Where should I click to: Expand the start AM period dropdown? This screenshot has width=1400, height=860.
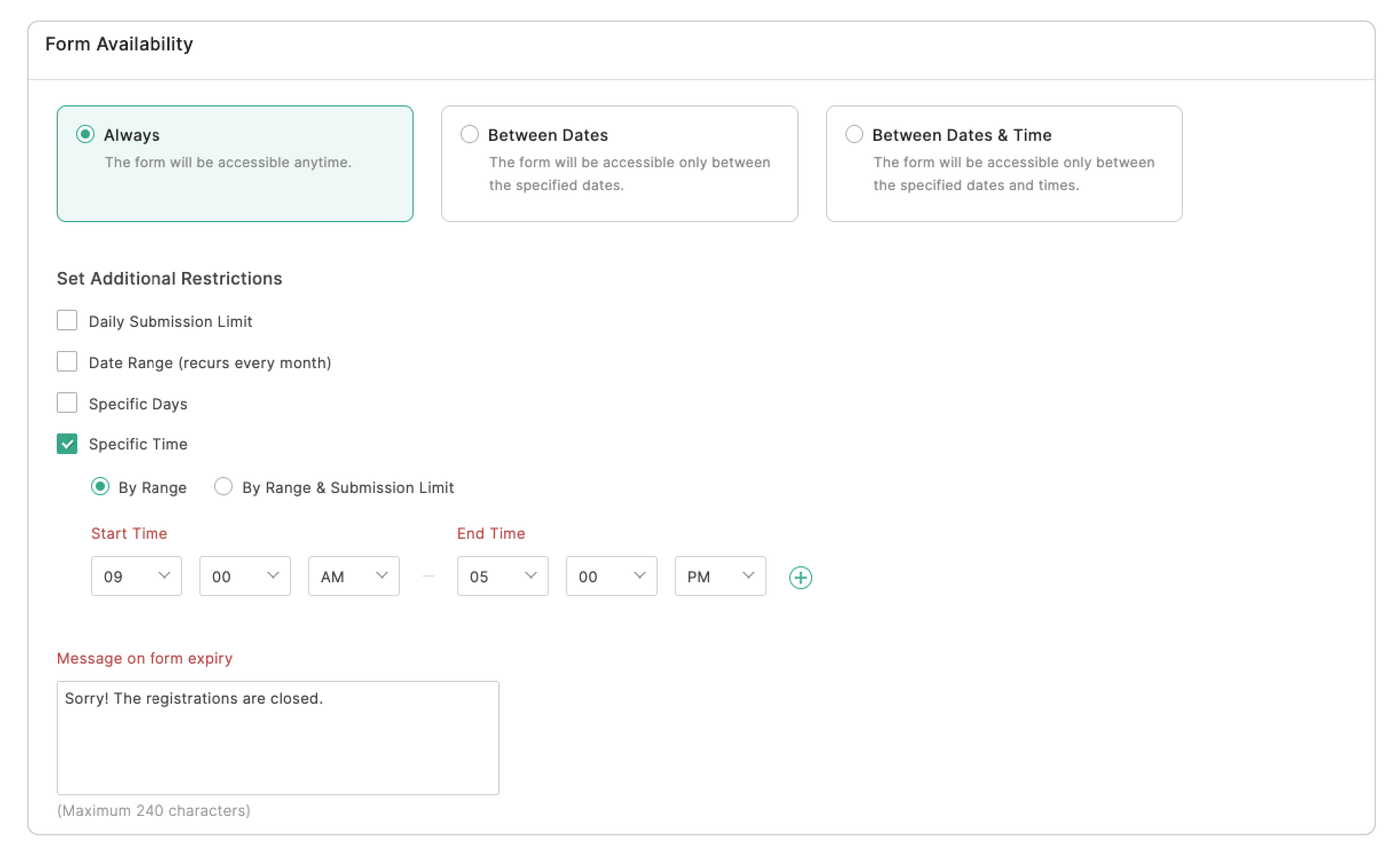pyautogui.click(x=353, y=576)
